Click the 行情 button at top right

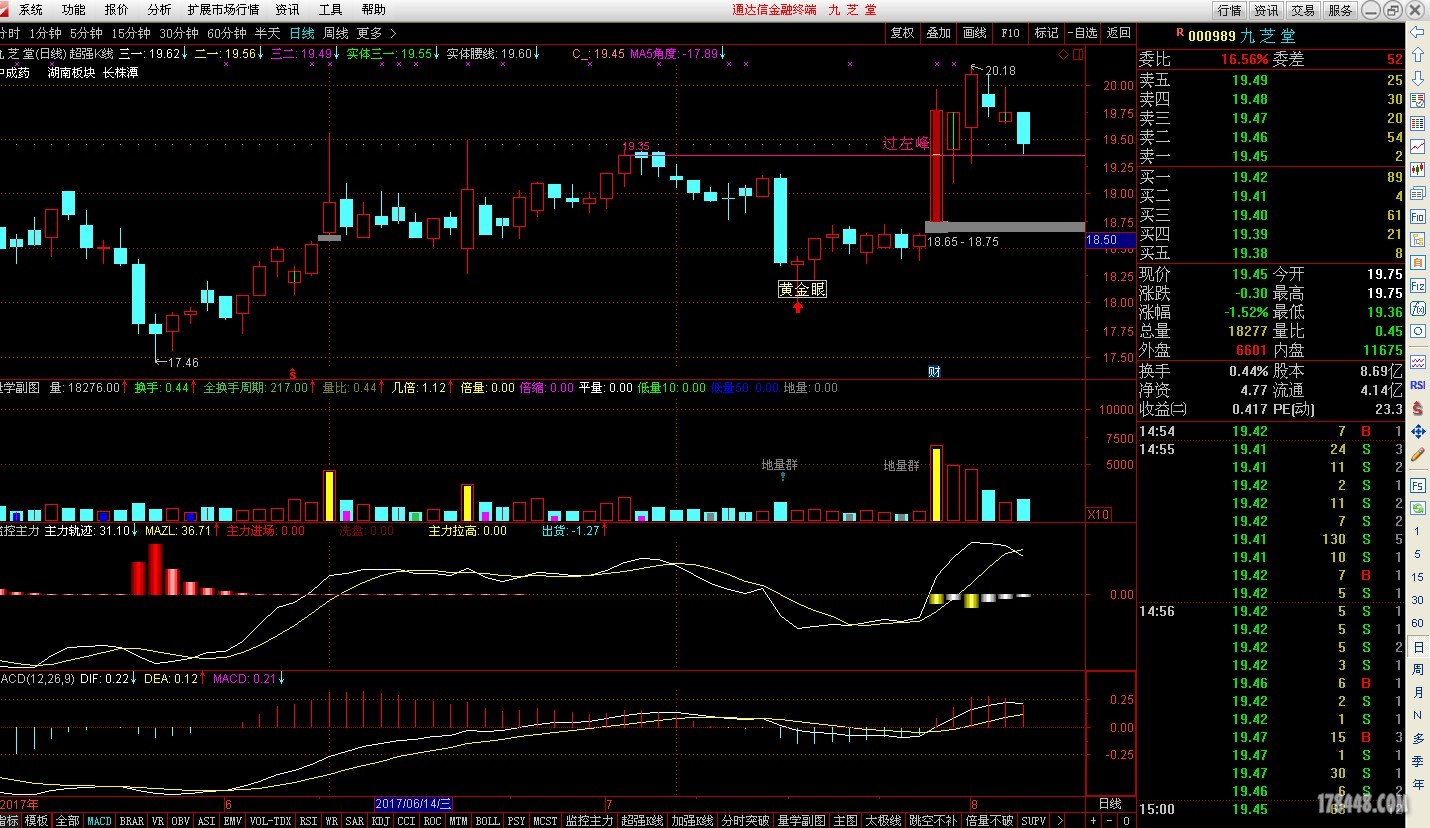click(1229, 10)
